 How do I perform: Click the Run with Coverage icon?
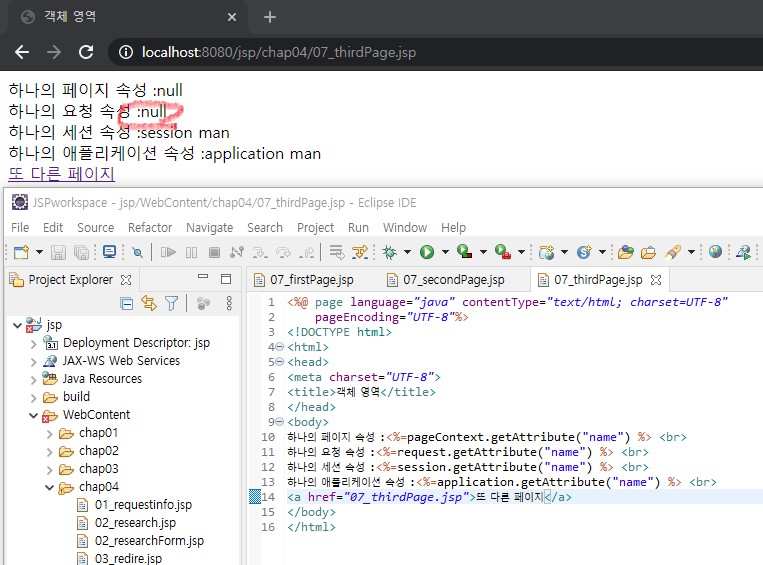pyautogui.click(x=465, y=252)
